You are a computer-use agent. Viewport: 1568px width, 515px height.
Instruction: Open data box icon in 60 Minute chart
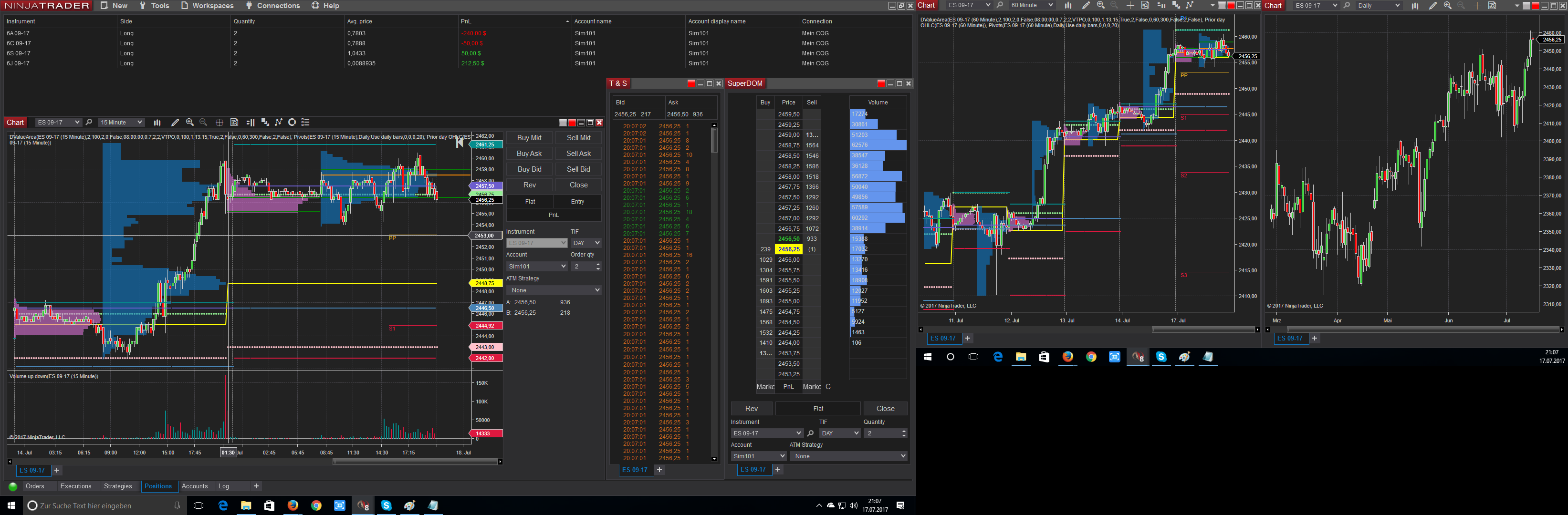pyautogui.click(x=1145, y=5)
